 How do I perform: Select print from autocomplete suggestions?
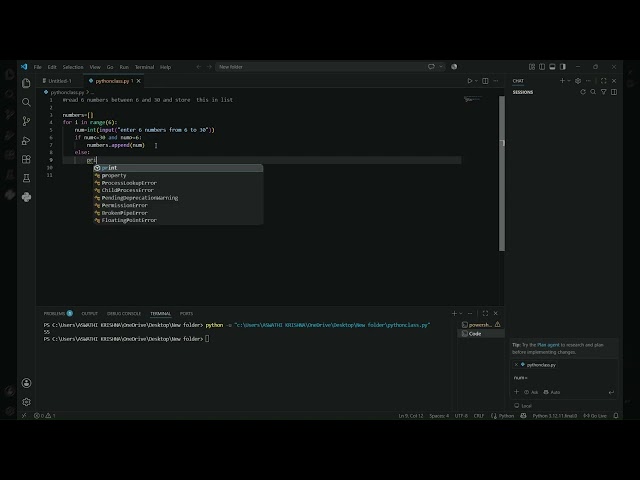click(178, 168)
